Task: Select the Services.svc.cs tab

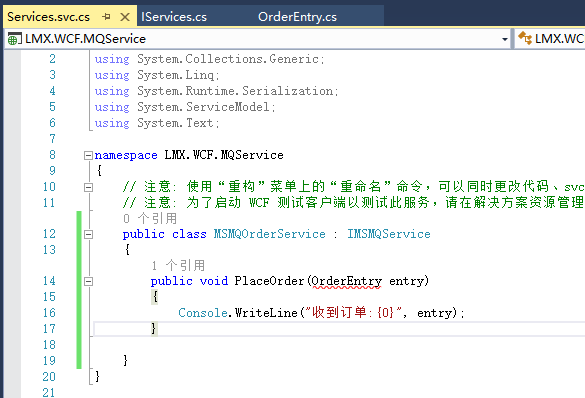Action: click(x=49, y=17)
